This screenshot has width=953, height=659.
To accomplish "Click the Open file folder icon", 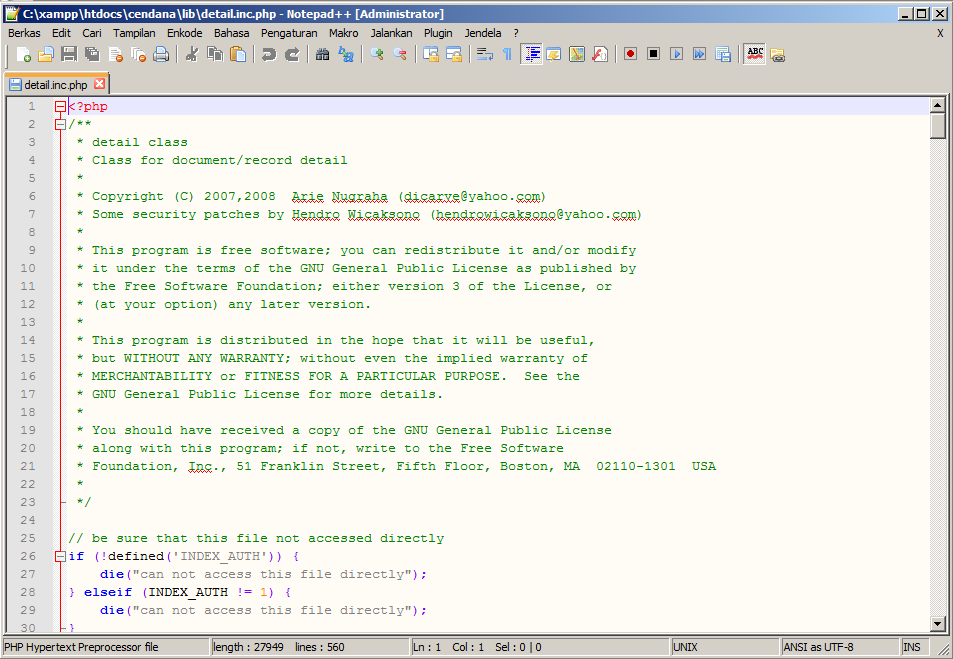I will point(46,55).
